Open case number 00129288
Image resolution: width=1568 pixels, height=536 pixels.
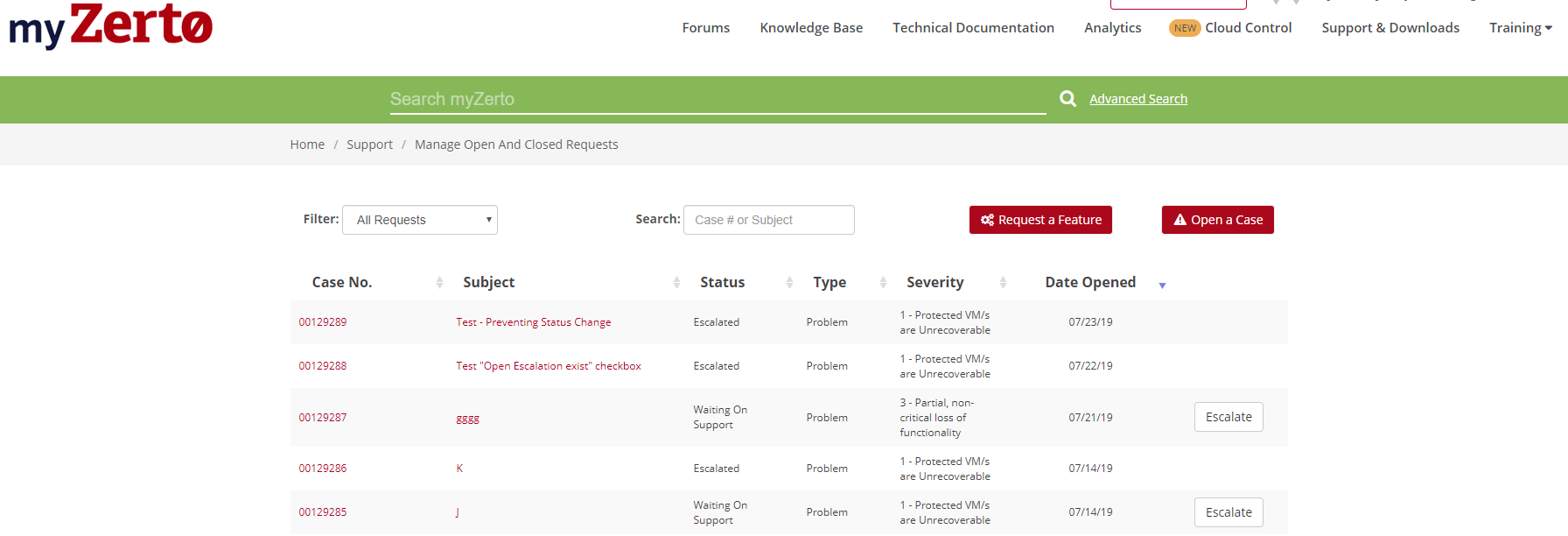pos(323,366)
